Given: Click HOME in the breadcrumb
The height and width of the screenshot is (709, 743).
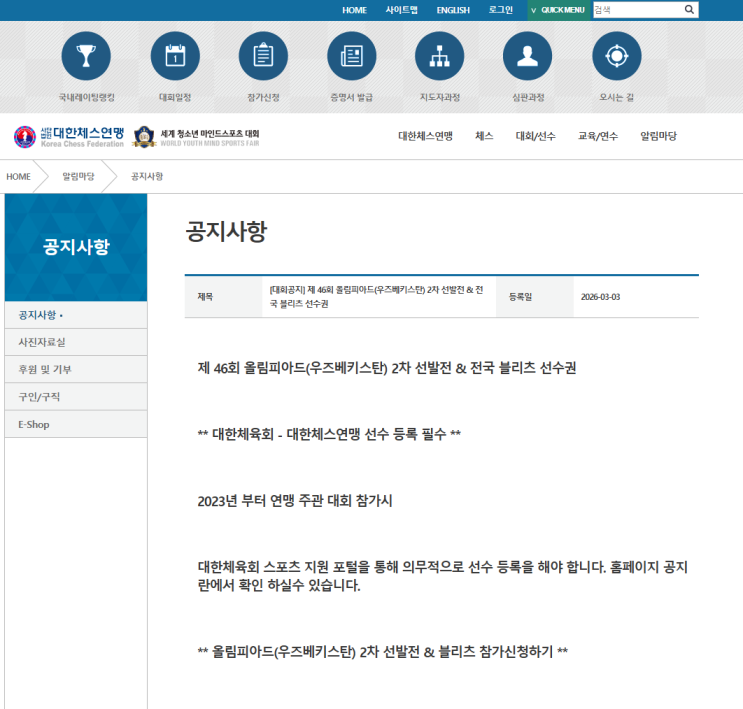Looking at the screenshot, I should click(18, 176).
